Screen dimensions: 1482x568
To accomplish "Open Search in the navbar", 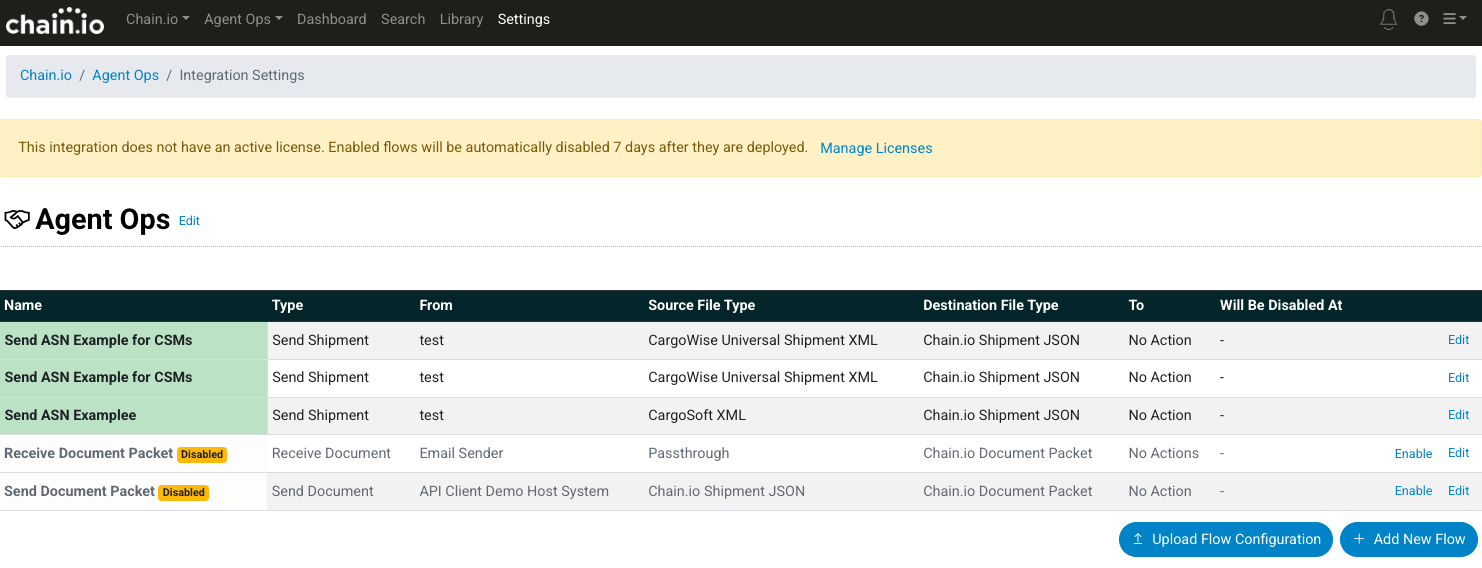I will [403, 19].
